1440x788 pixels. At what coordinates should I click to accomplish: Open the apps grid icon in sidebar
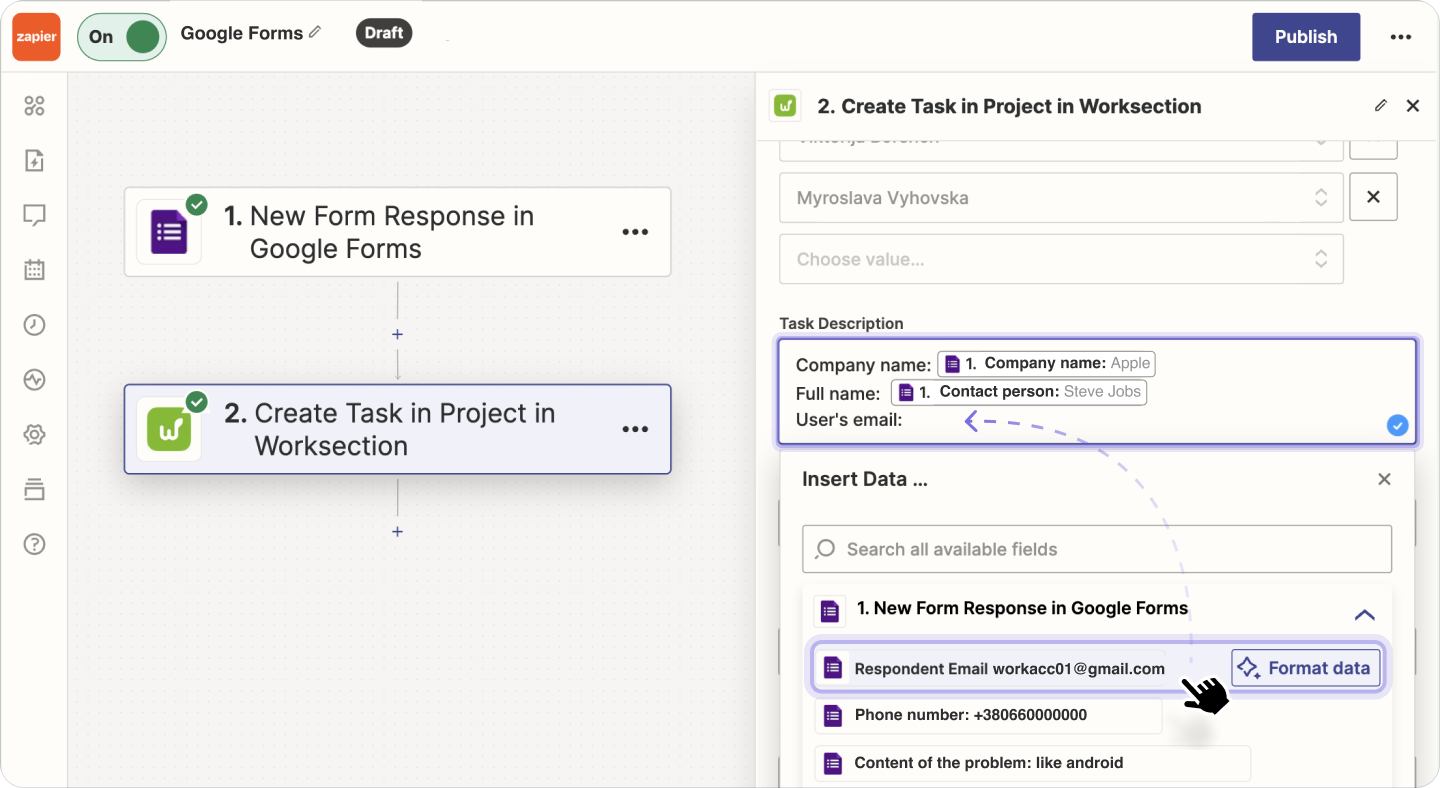(x=35, y=106)
